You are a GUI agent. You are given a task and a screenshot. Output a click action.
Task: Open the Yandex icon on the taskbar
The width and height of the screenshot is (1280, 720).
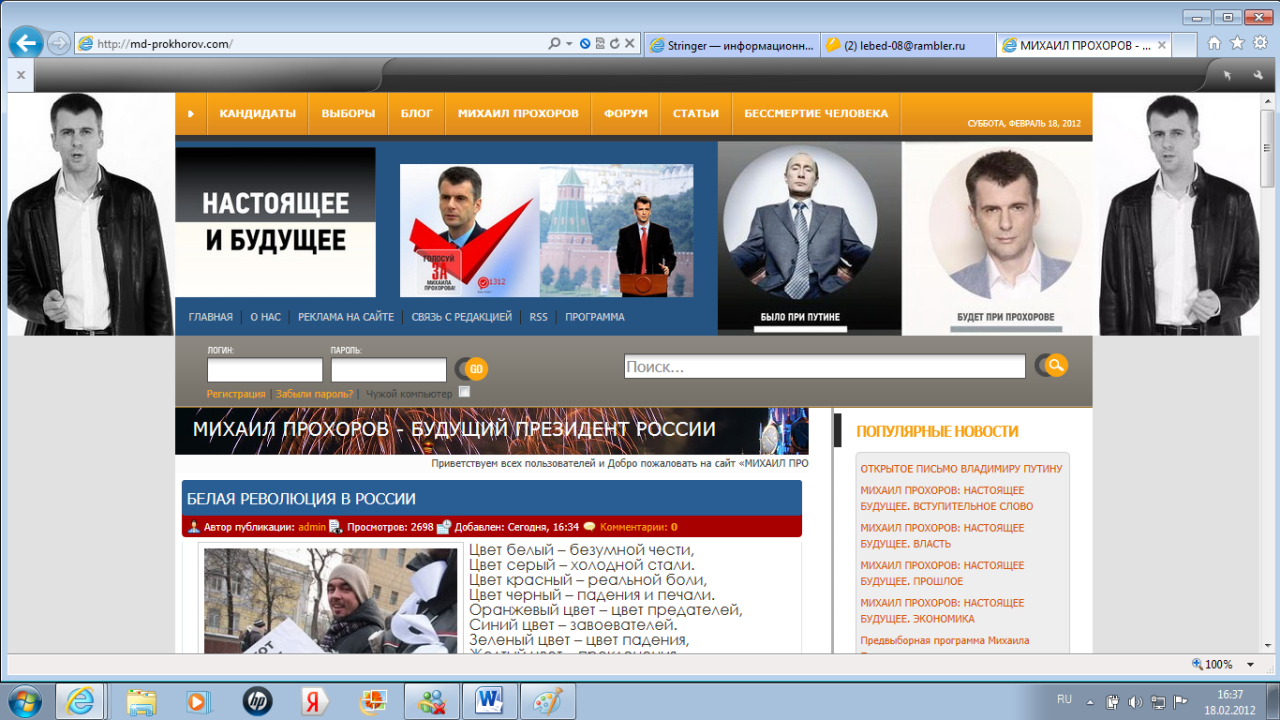pos(315,701)
